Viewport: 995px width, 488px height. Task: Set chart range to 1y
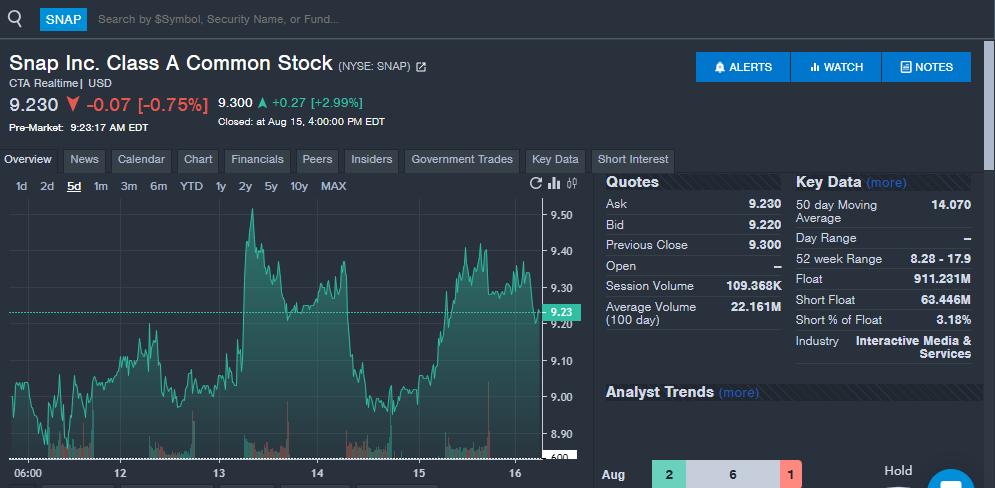220,187
